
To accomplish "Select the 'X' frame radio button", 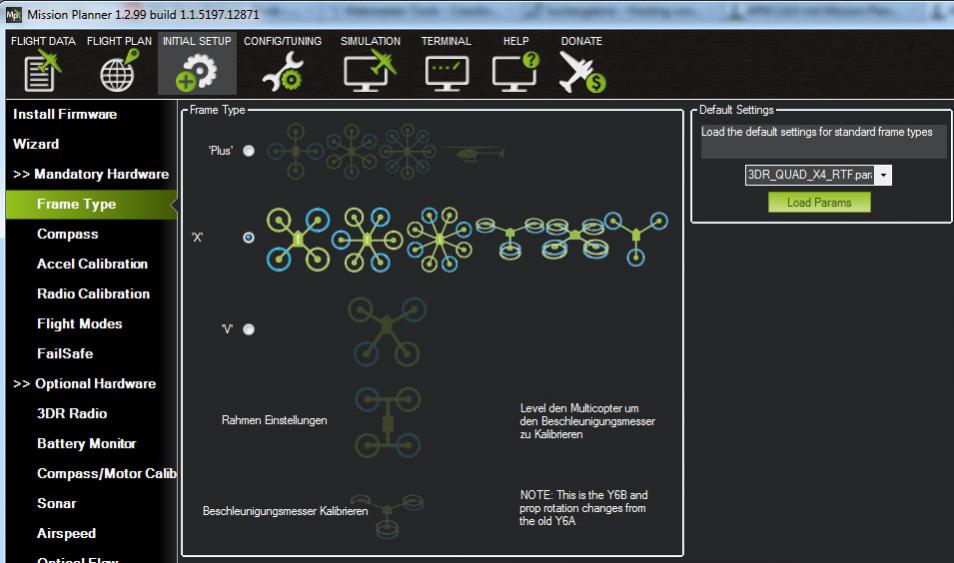I will point(249,237).
